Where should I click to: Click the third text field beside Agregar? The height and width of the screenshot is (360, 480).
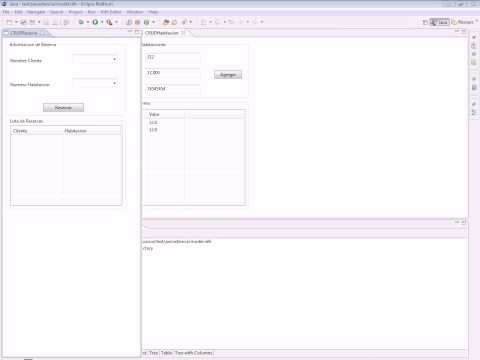tap(173, 89)
